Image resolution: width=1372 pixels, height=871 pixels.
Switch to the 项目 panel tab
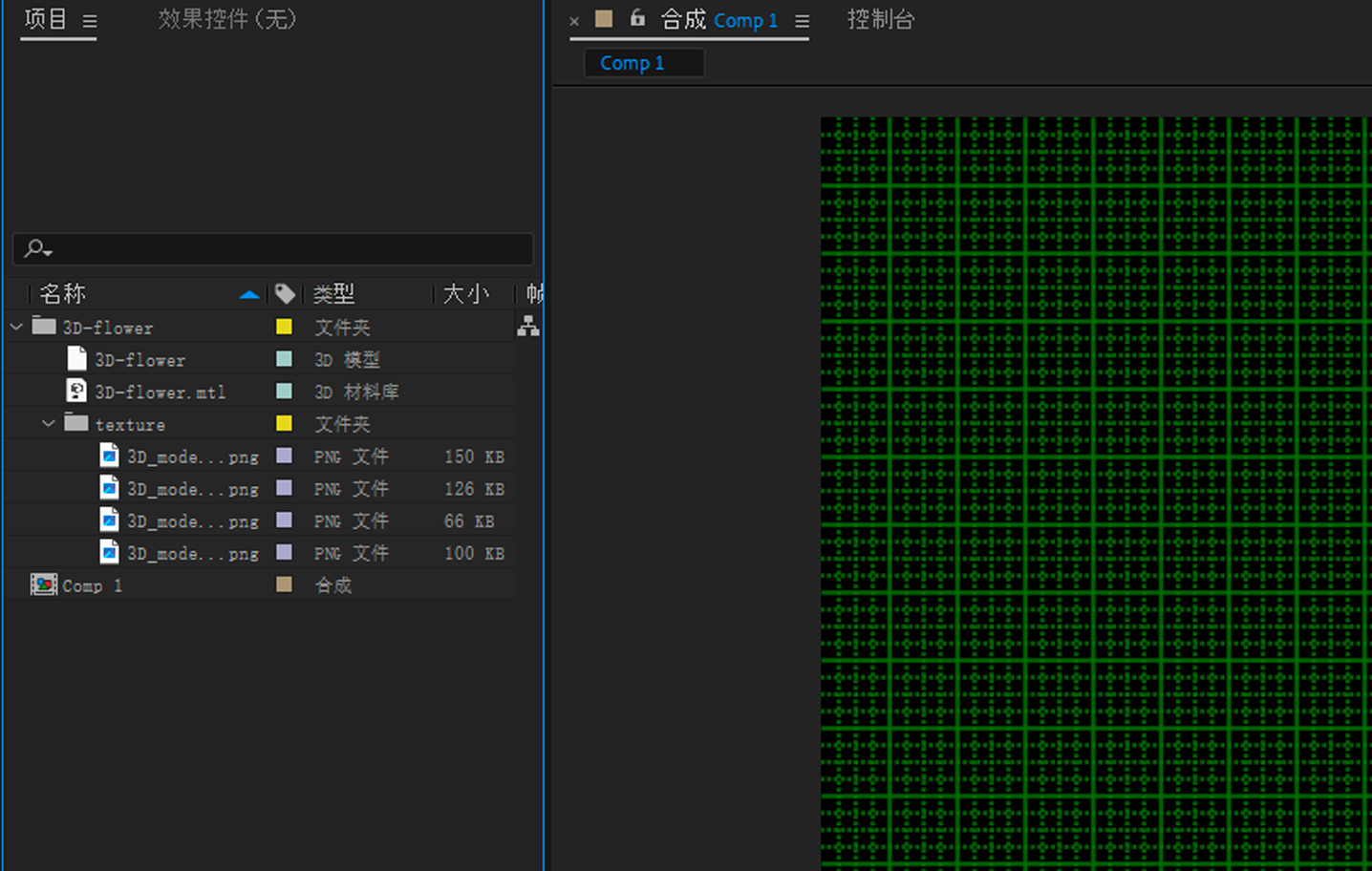coord(45,19)
